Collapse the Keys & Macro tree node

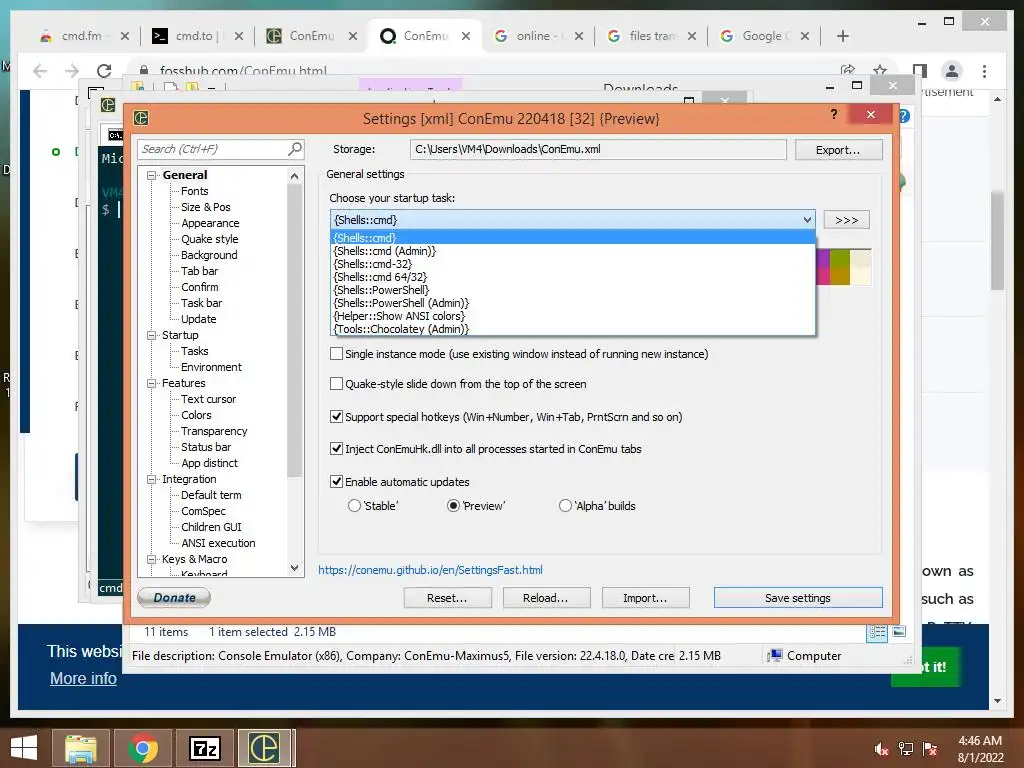tap(152, 560)
